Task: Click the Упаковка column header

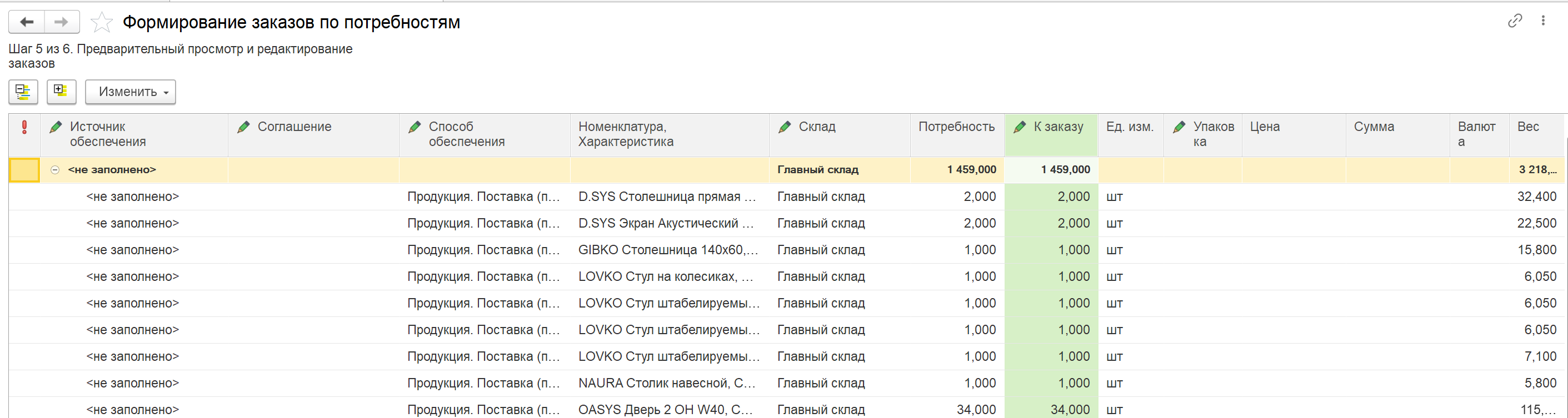Action: [x=1212, y=134]
